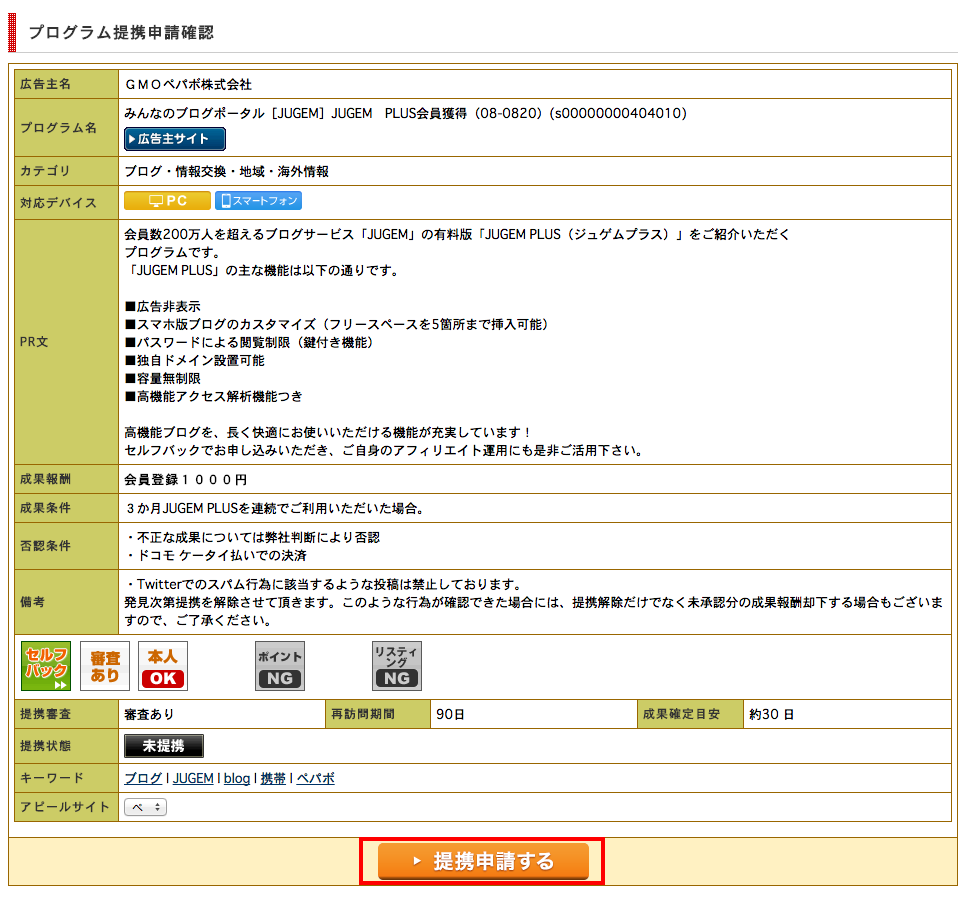Click the 審査あり badge icon
971x899 pixels.
click(x=105, y=666)
